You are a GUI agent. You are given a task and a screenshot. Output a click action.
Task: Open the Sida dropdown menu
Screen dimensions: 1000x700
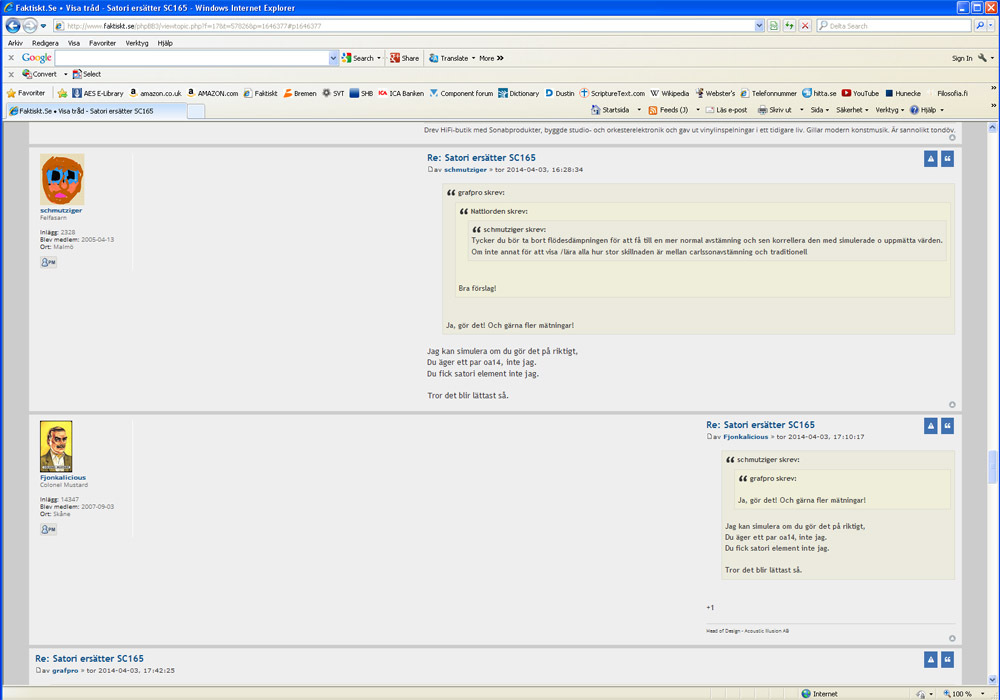[x=820, y=110]
